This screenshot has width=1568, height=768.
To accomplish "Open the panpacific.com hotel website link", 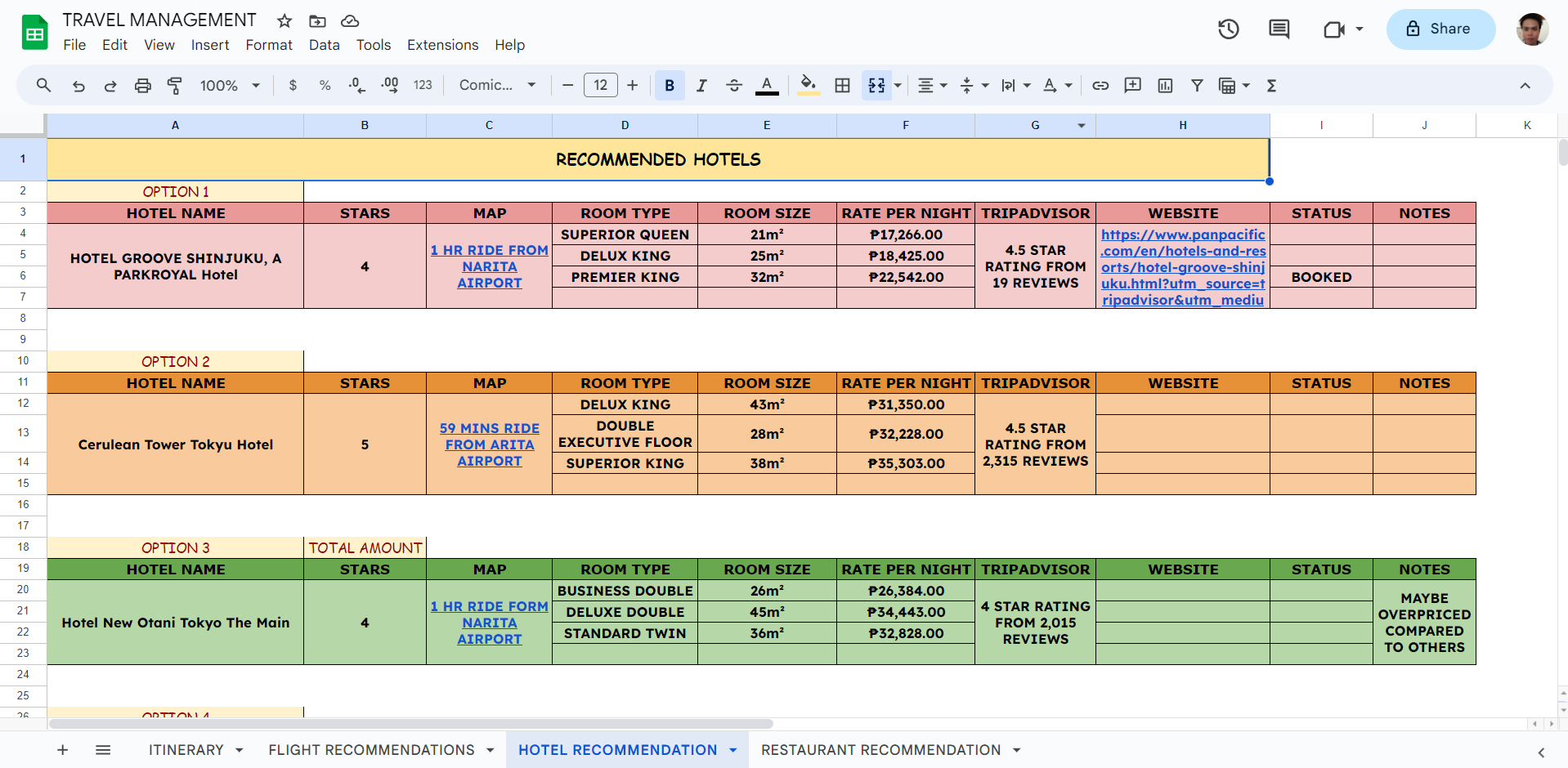I will coord(1183,267).
